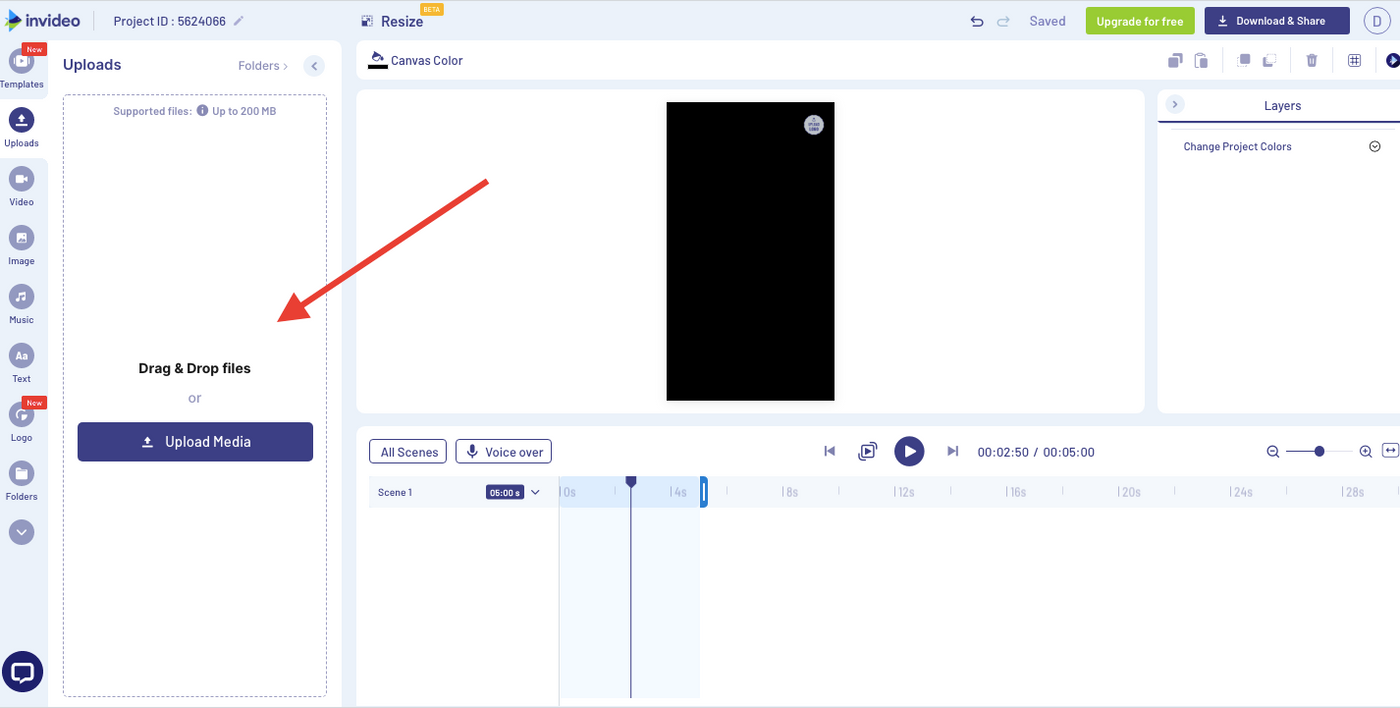Edit project ID with pencil icon
The height and width of the screenshot is (708, 1400).
[x=238, y=21]
